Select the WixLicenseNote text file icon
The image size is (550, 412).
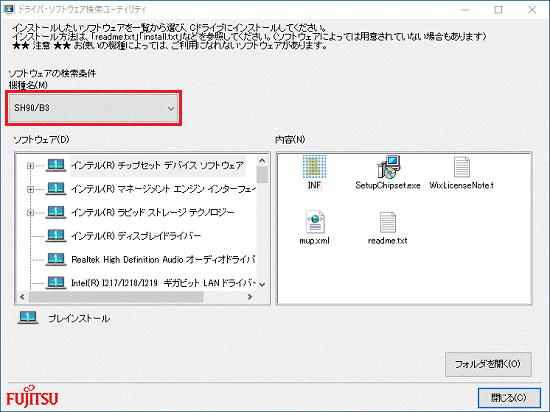pyautogui.click(x=462, y=167)
